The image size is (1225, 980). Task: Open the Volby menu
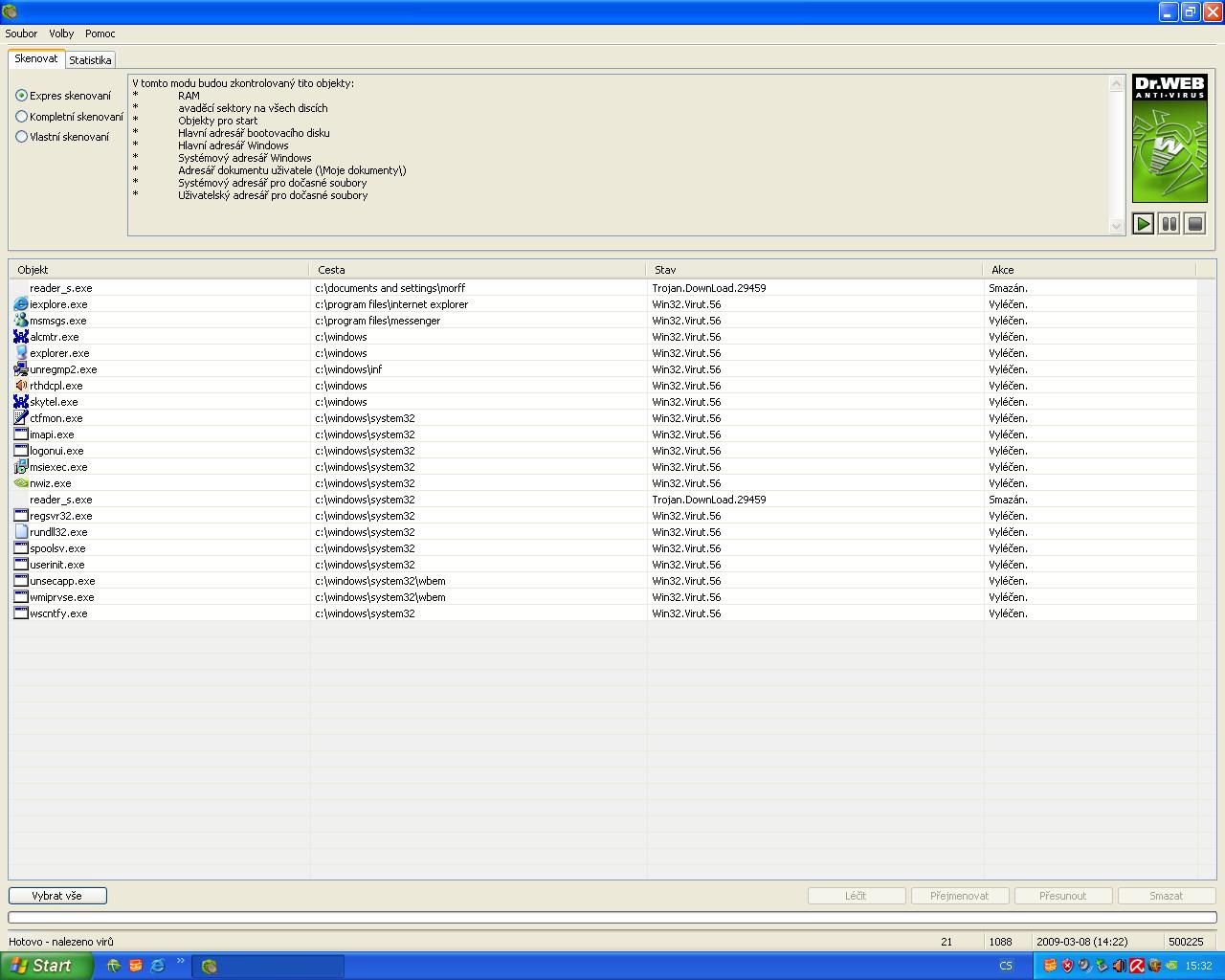[61, 33]
